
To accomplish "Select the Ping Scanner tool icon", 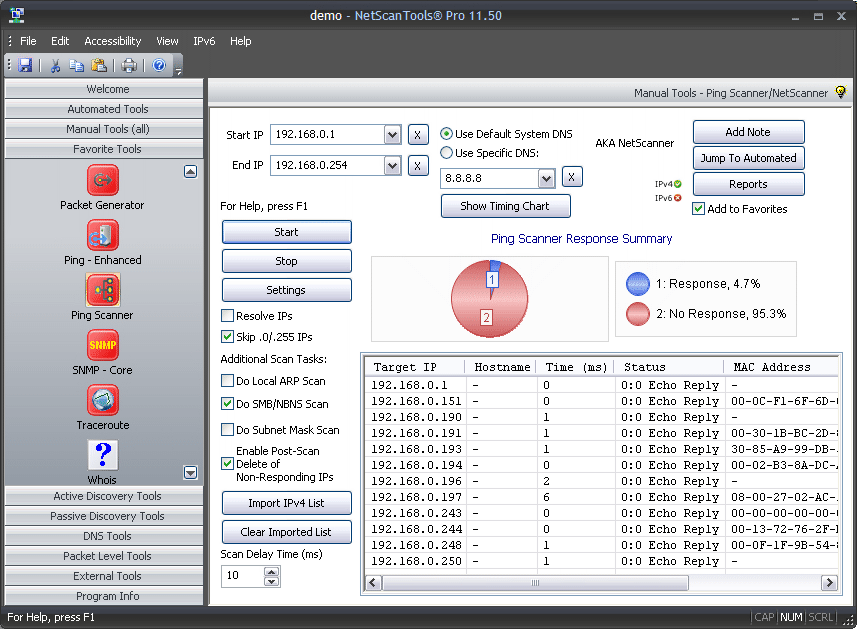I will click(103, 290).
